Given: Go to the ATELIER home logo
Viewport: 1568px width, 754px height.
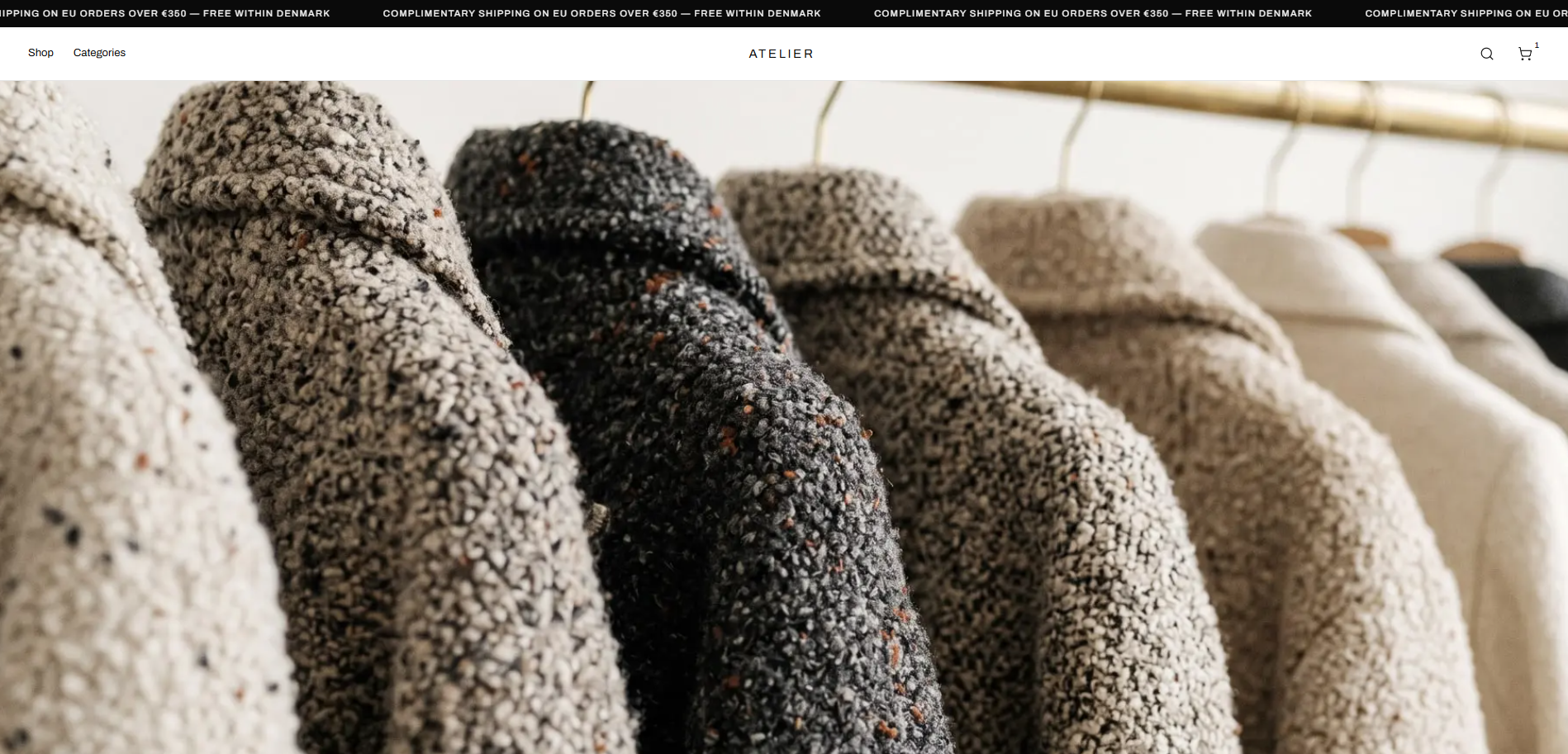Looking at the screenshot, I should coord(782,54).
